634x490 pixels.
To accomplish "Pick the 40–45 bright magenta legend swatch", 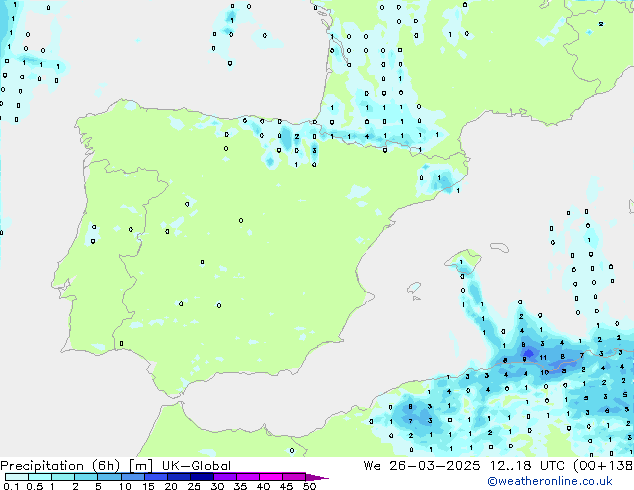I will click(271, 477).
